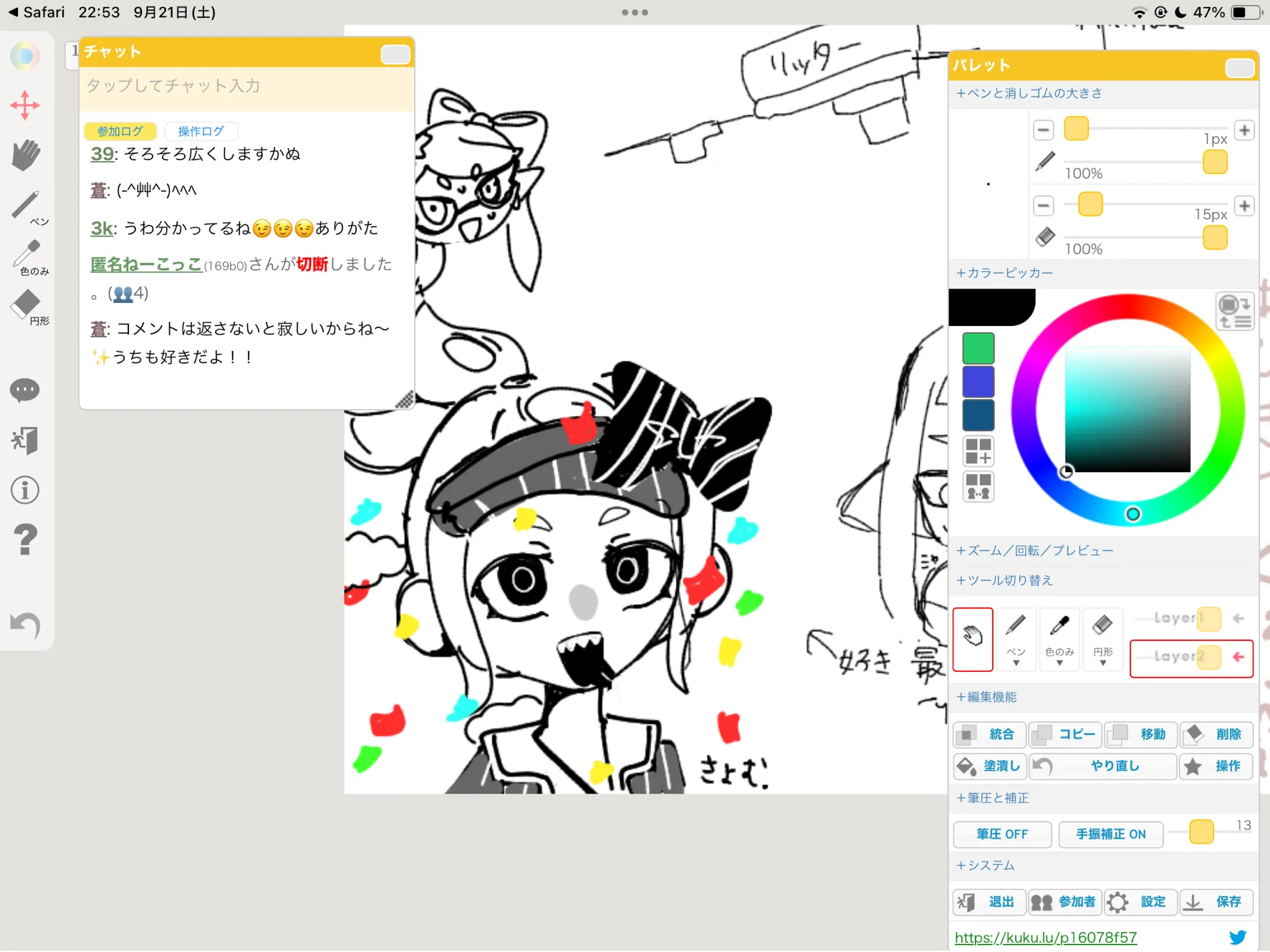Open the ペン tool dropdown arrow in palette
The width and height of the screenshot is (1270, 952).
tap(1016, 663)
